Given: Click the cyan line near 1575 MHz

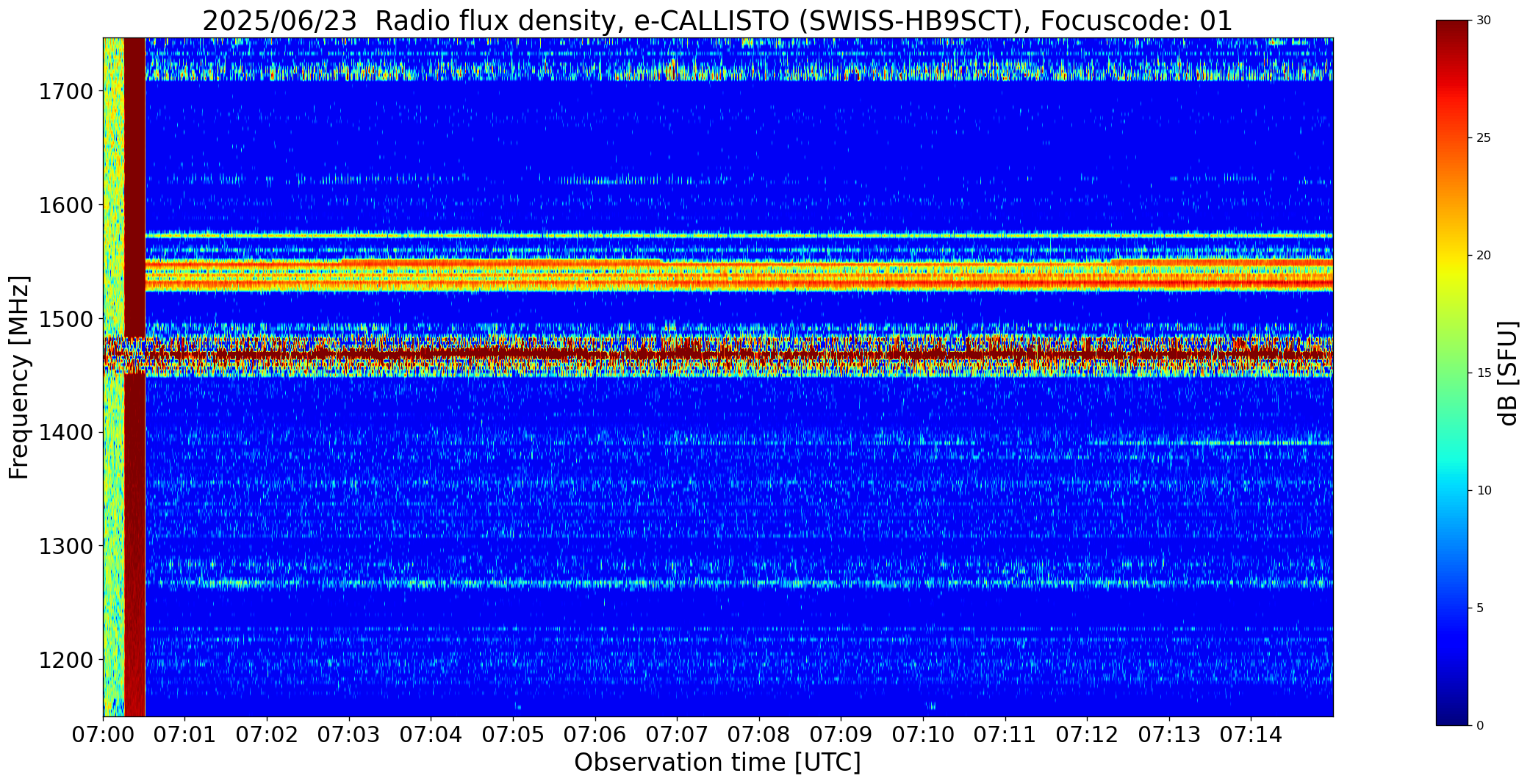Looking at the screenshot, I should 739,236.
